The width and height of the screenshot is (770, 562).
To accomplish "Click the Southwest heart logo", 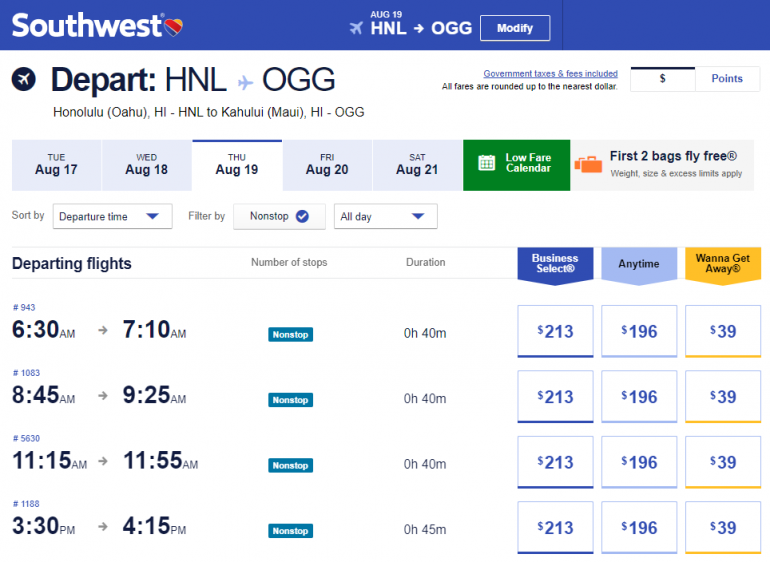I will 172,24.
